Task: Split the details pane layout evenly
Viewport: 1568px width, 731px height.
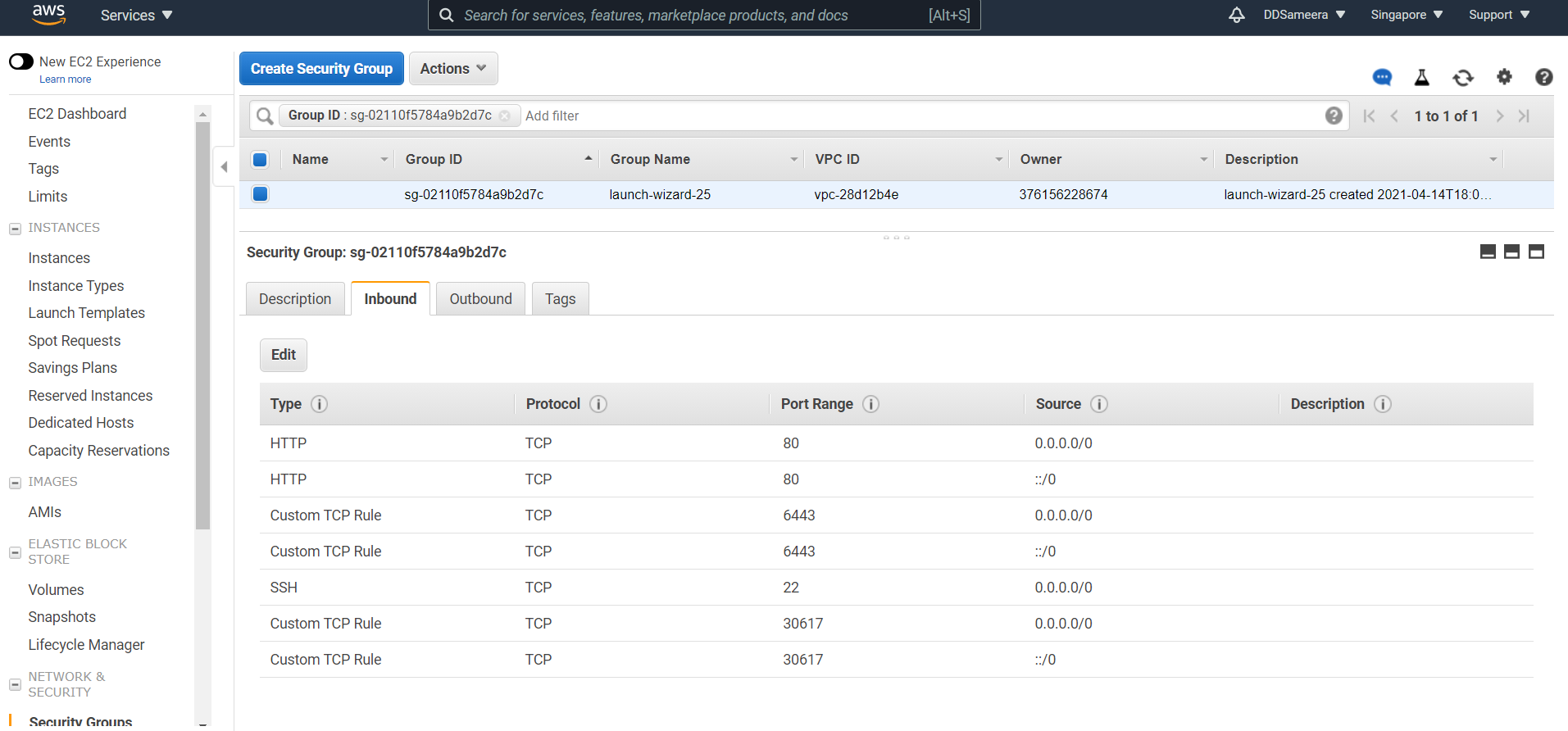Action: 1512,252
